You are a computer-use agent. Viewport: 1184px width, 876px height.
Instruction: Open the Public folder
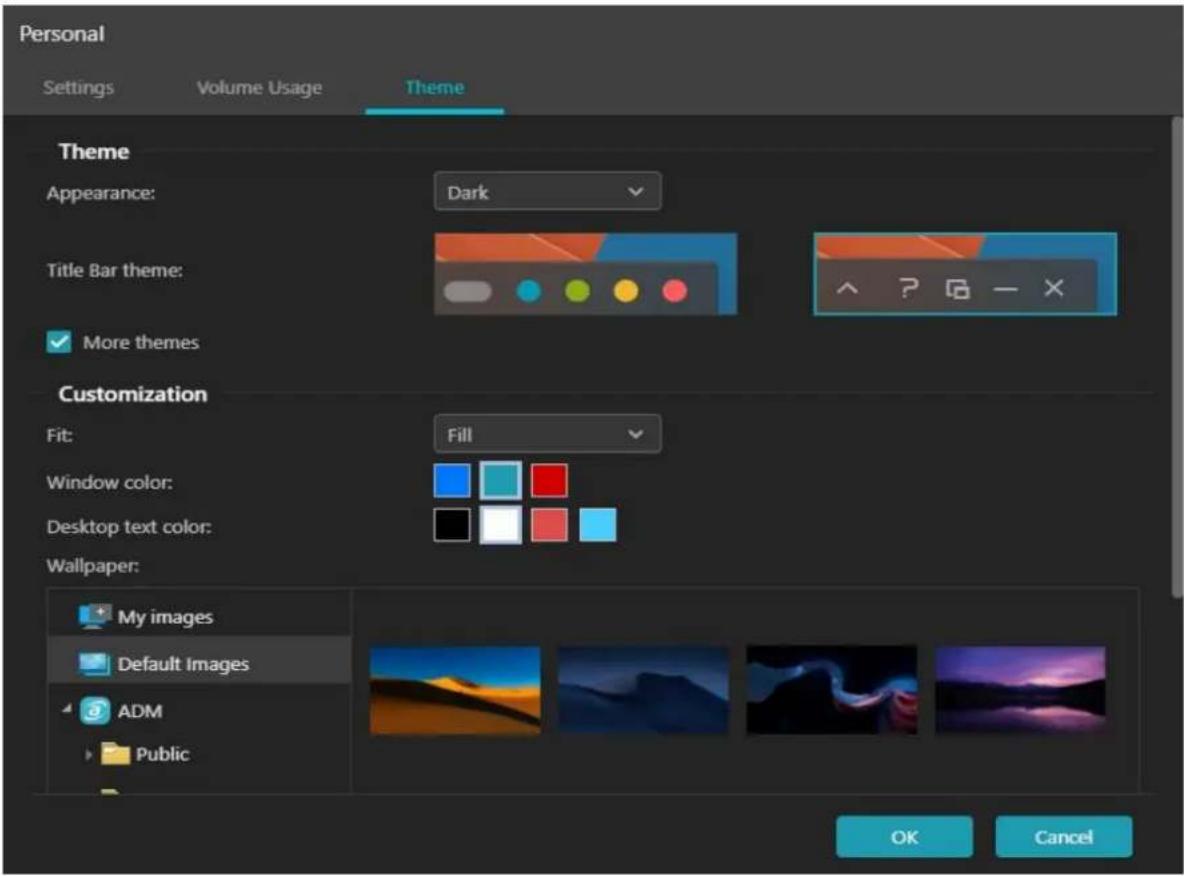(x=162, y=754)
